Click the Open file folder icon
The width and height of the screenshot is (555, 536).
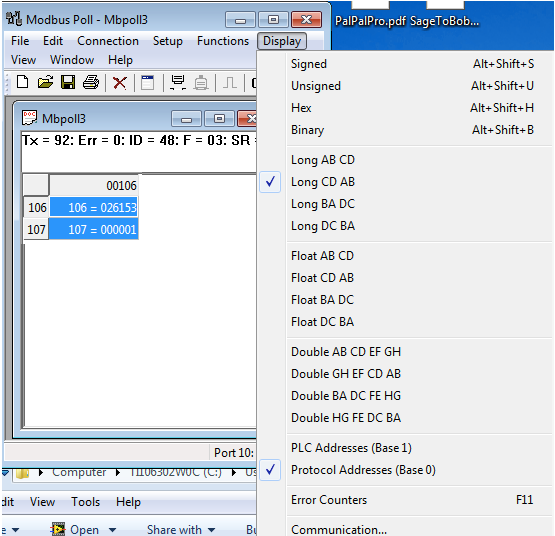45,82
